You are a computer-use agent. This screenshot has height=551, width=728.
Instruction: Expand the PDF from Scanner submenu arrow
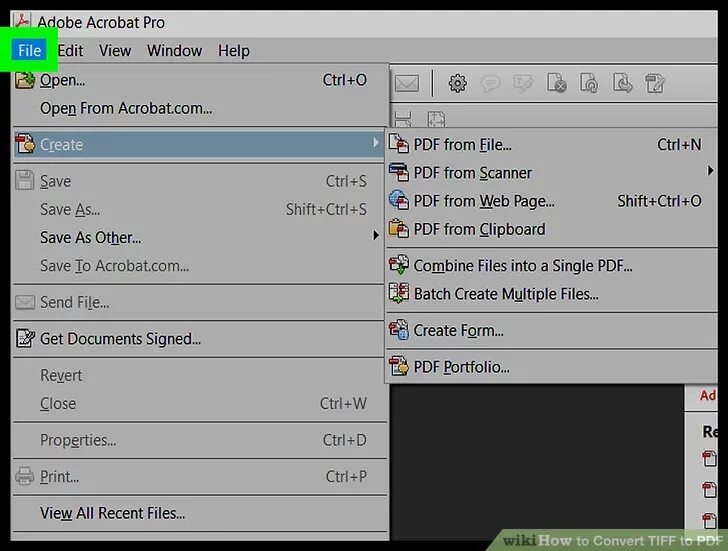coord(710,171)
